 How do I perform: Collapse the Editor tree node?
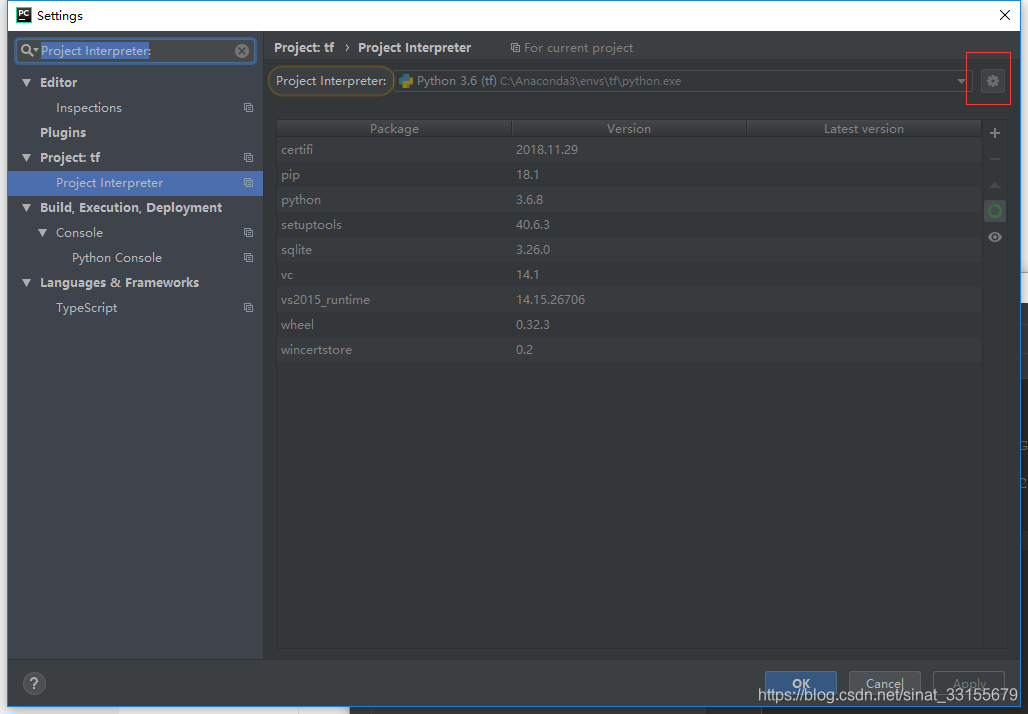click(x=26, y=83)
